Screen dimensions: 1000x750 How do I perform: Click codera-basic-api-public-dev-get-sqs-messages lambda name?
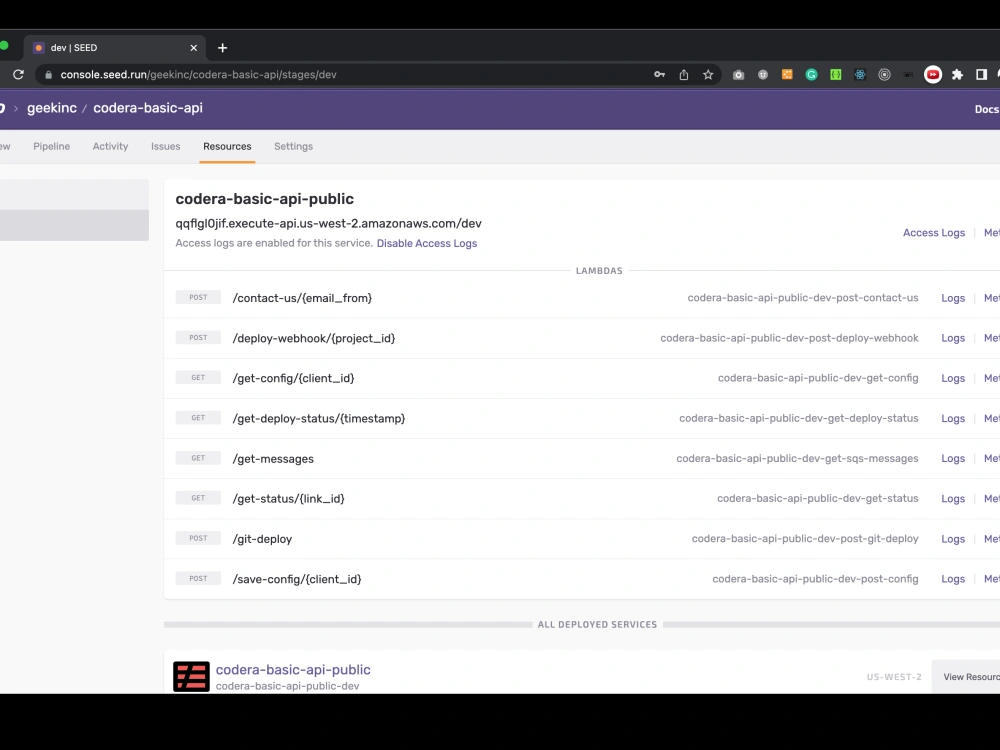(797, 459)
